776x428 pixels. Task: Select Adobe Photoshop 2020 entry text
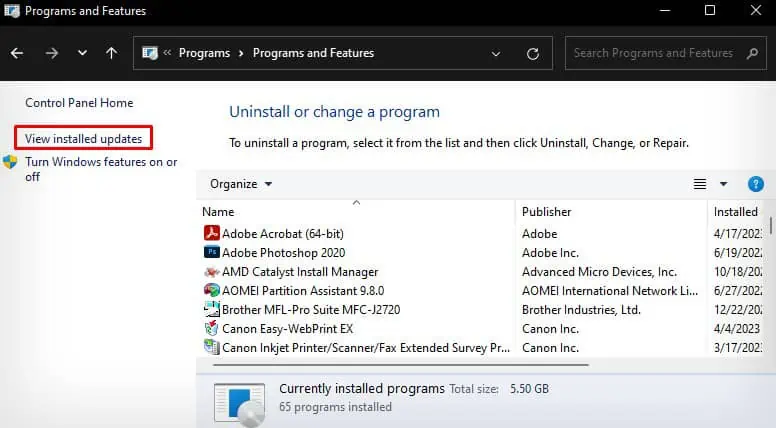pos(284,253)
